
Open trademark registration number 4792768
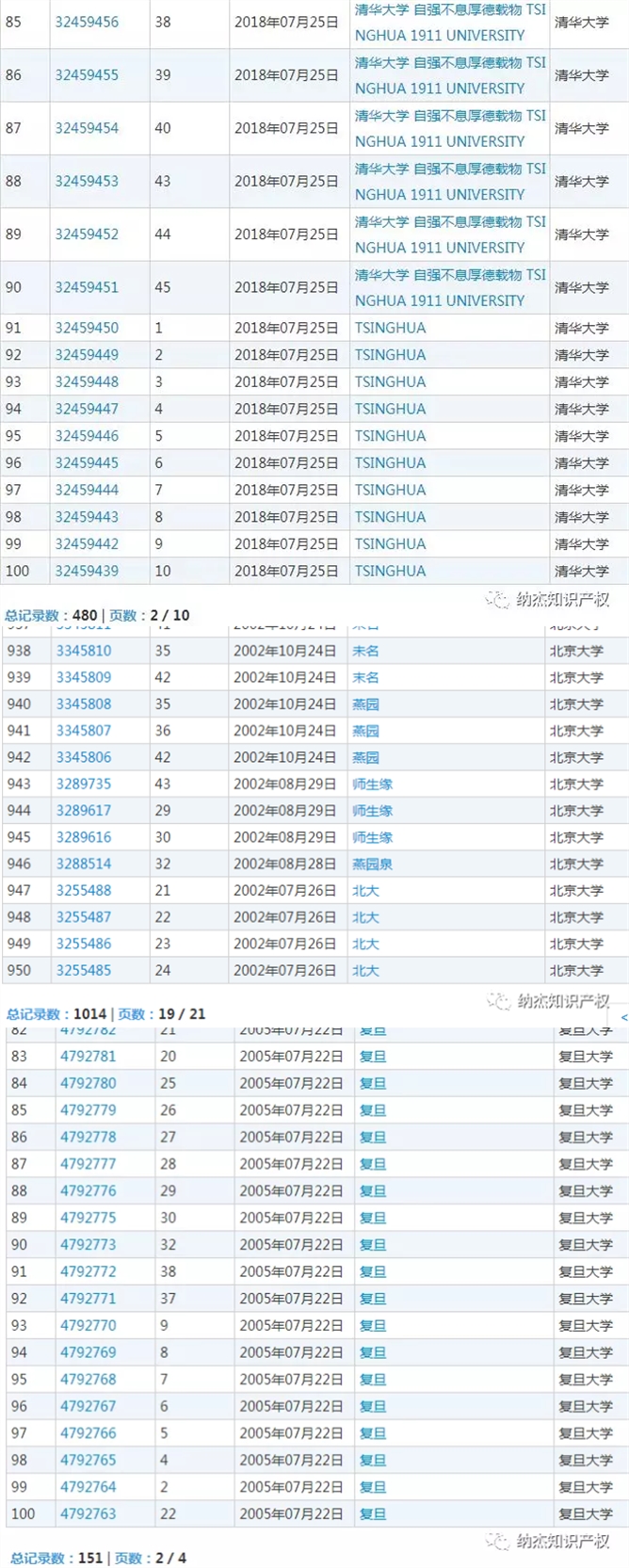click(x=89, y=1380)
